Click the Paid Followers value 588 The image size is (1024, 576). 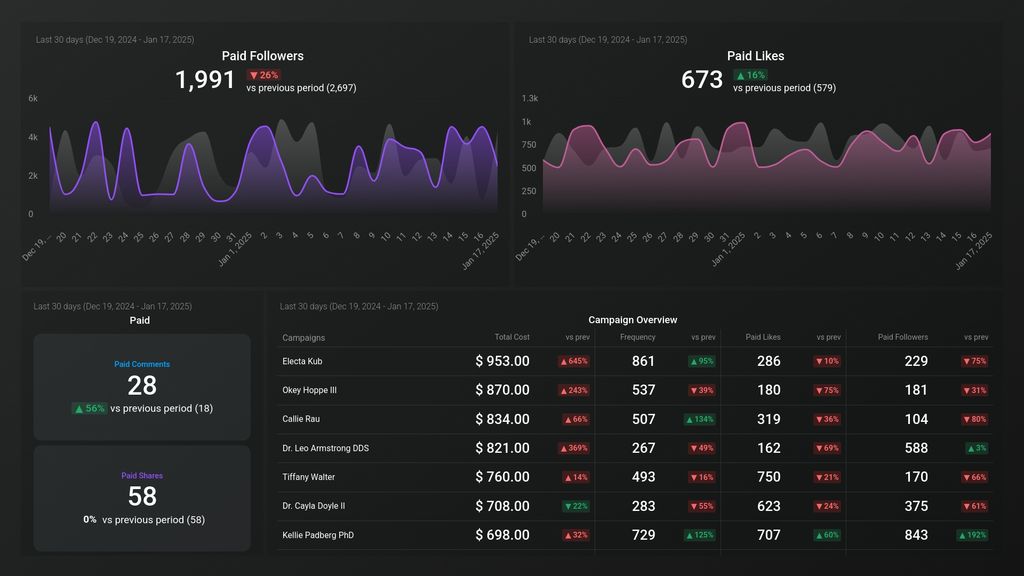click(916, 448)
